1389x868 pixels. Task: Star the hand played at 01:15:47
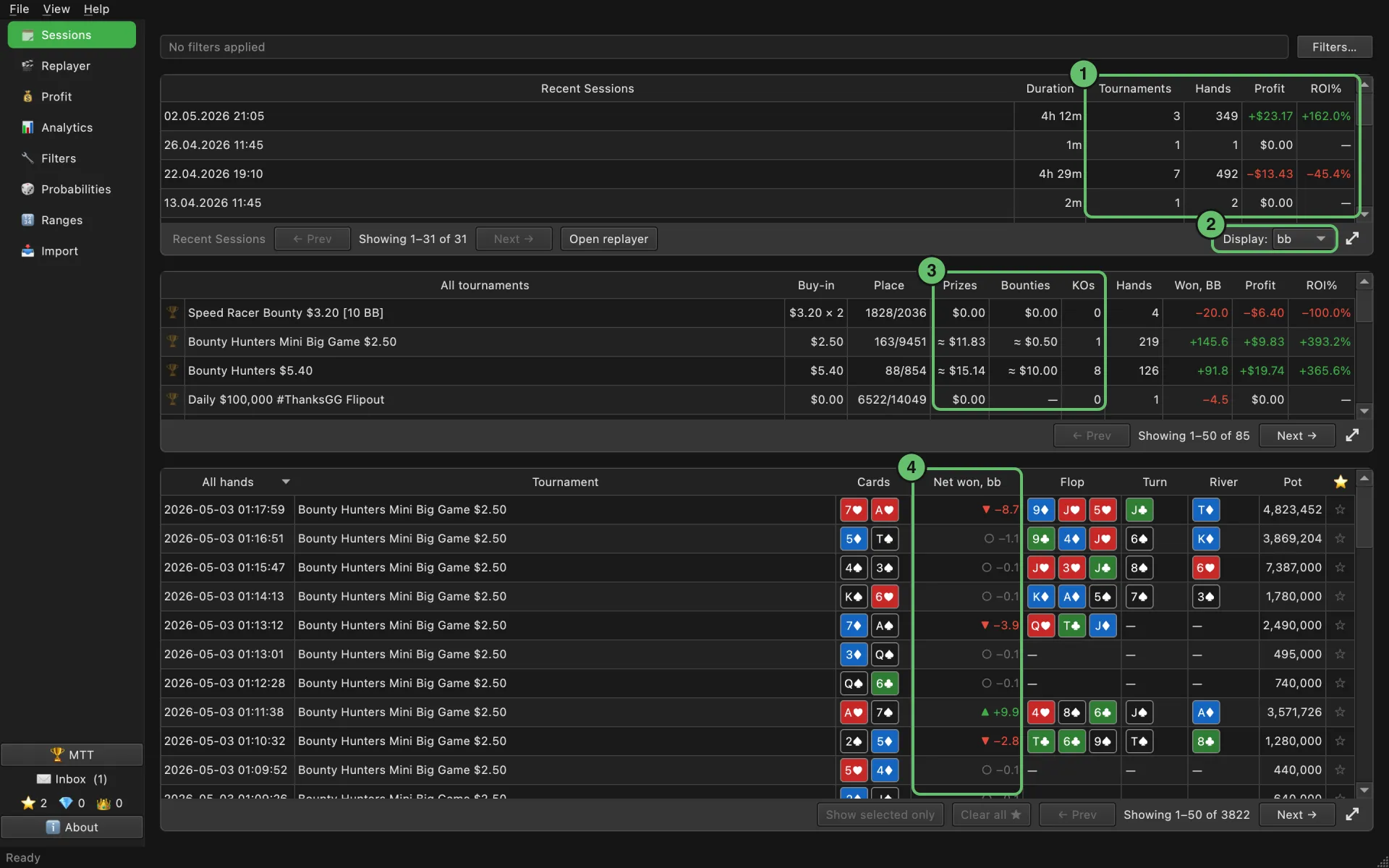coord(1340,567)
